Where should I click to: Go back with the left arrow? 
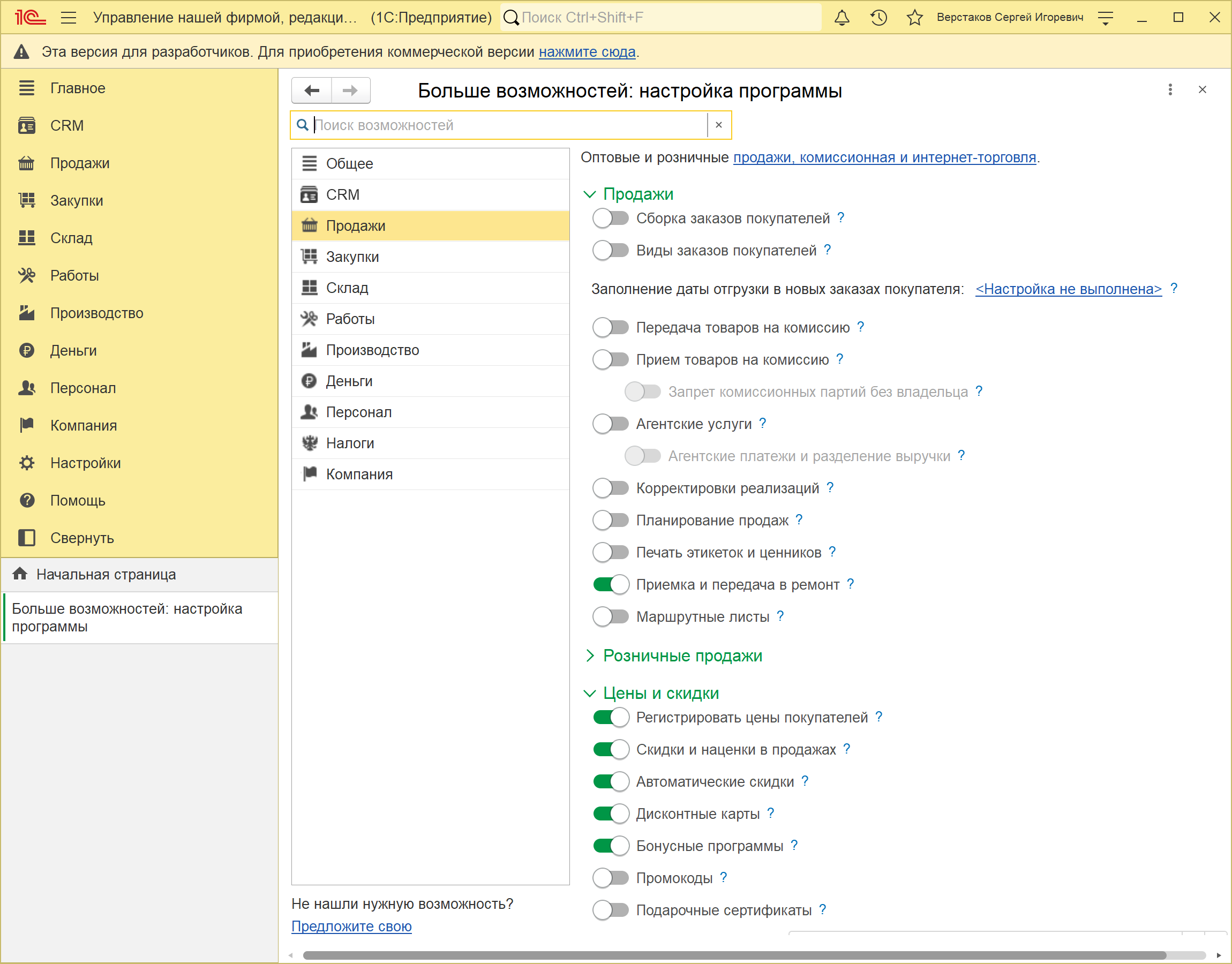pyautogui.click(x=312, y=91)
